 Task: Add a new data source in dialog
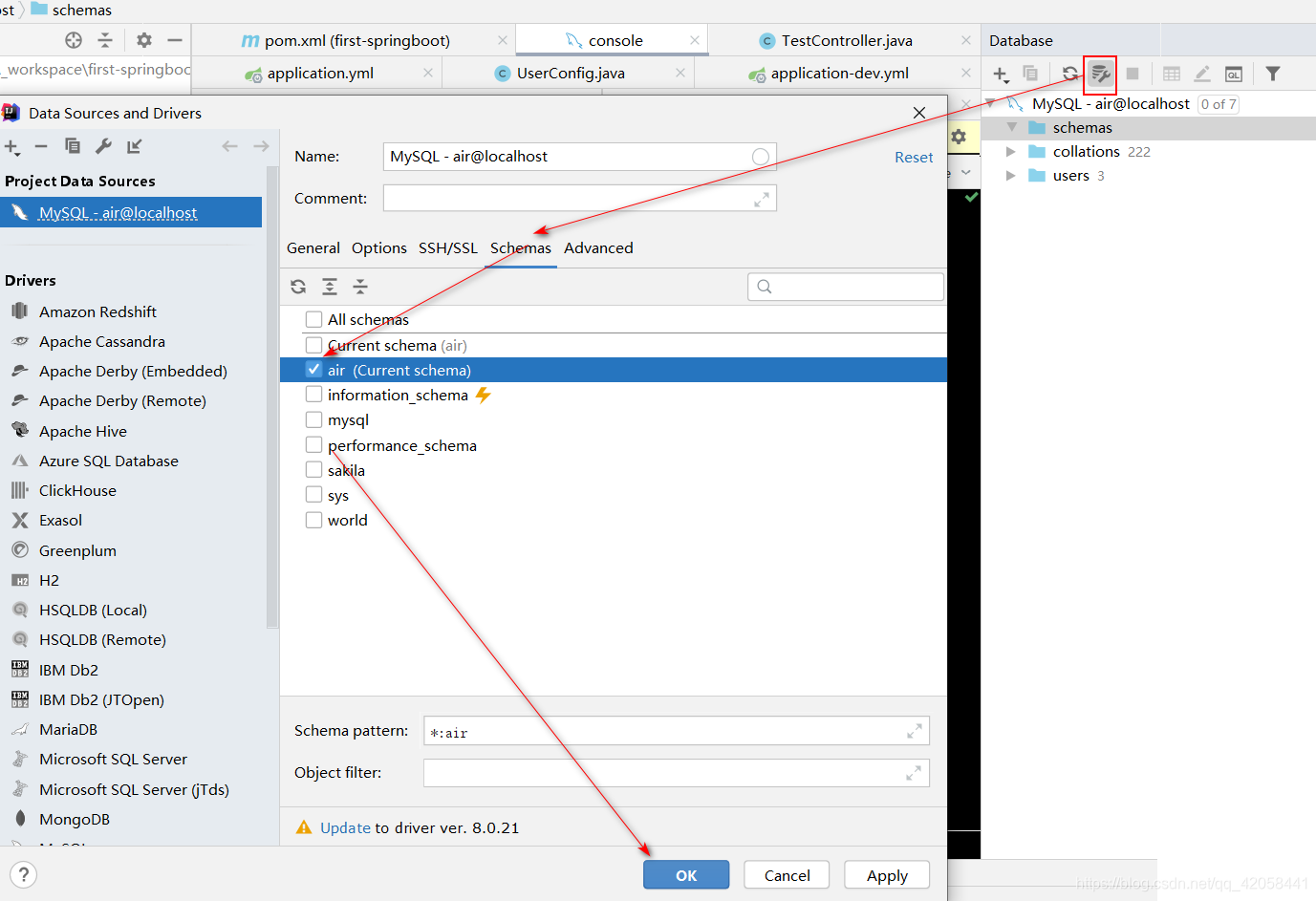(x=11, y=146)
